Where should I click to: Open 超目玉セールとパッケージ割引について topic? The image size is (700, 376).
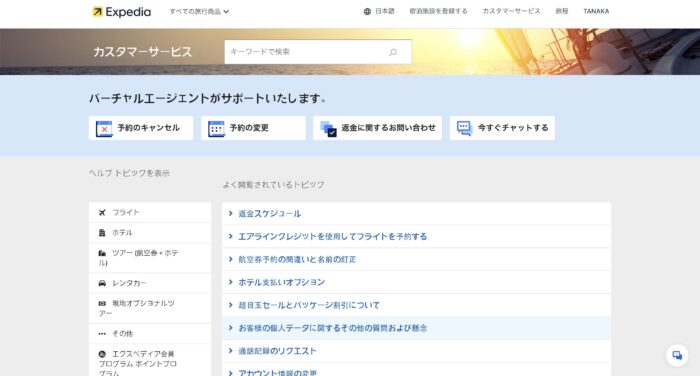417,305
